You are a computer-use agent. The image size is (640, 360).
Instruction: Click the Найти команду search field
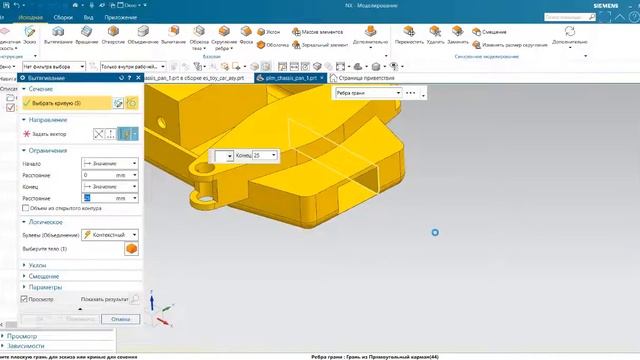point(566,17)
